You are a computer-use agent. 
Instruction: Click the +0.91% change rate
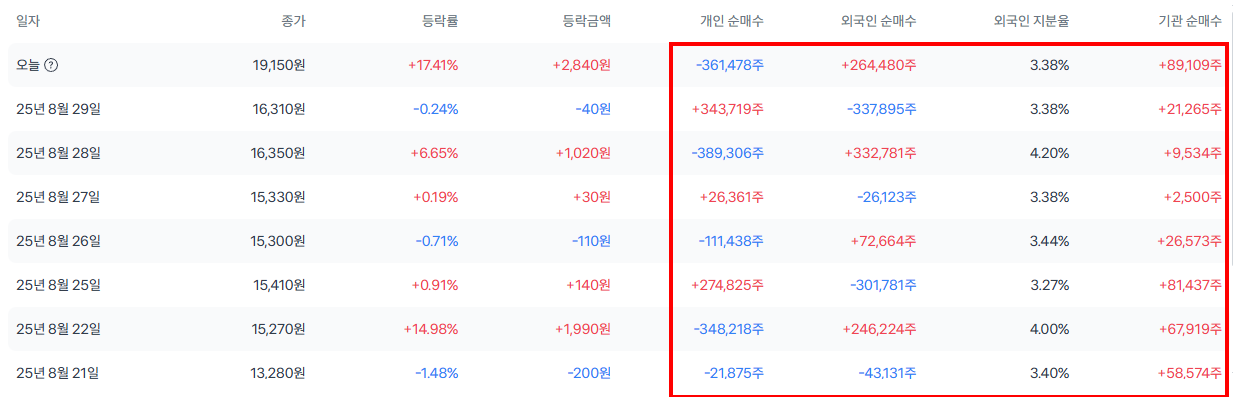click(436, 285)
